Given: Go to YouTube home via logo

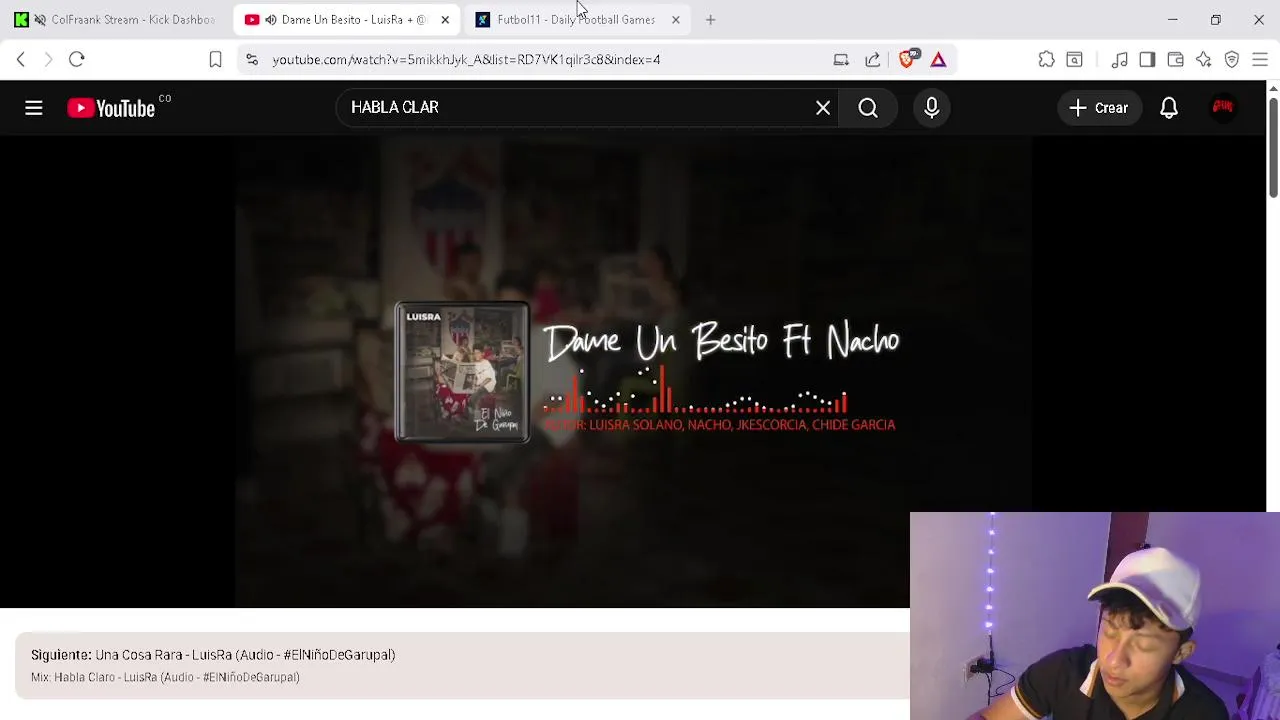Looking at the screenshot, I should [x=111, y=108].
